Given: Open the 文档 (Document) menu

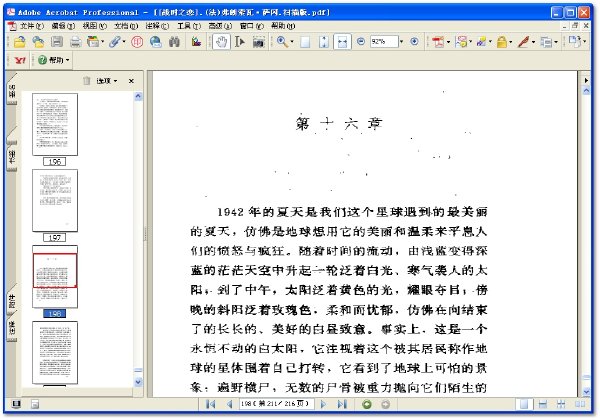Looking at the screenshot, I should [126, 26].
